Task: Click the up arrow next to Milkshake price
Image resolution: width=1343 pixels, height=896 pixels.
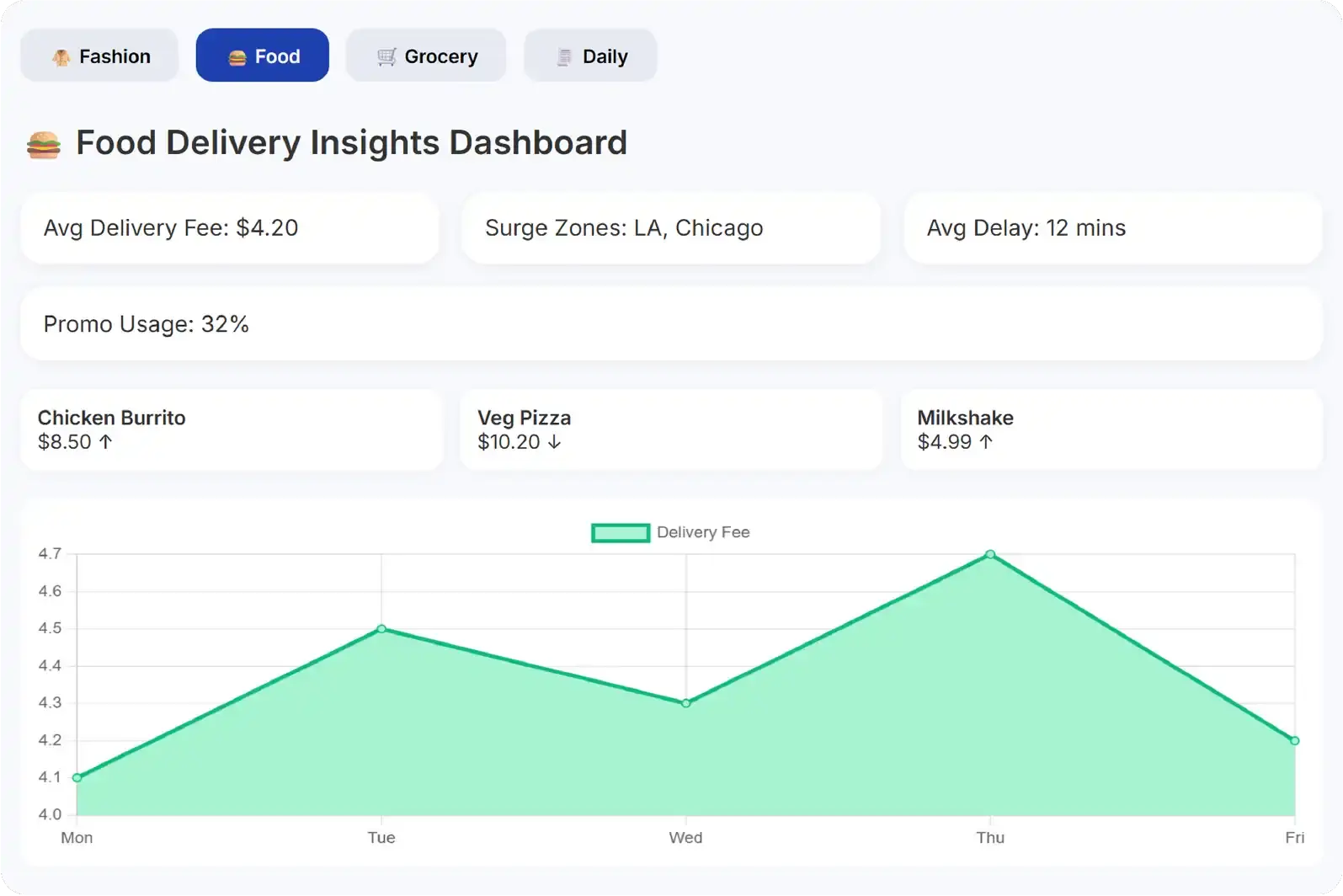Action: 986,441
